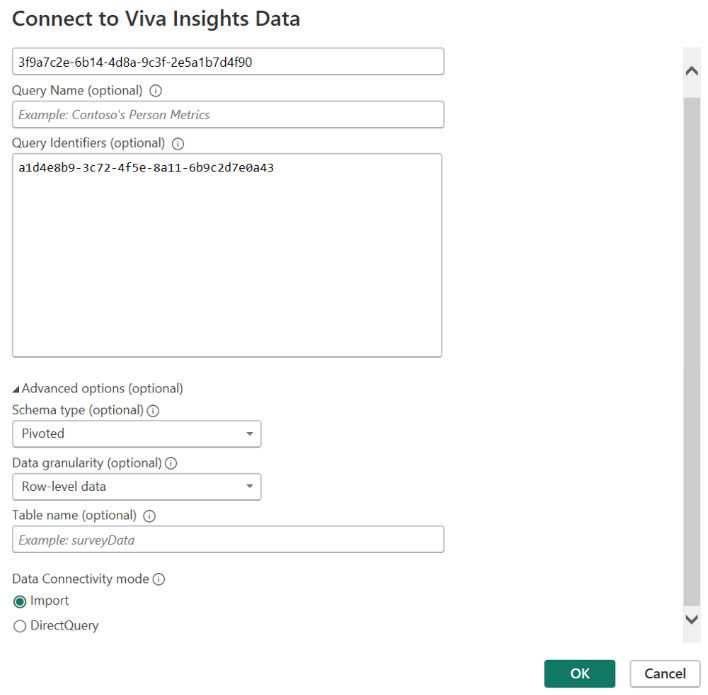Screen dimensions: 708x695
Task: Click the vertical scrollbar thumb
Action: (x=692, y=352)
